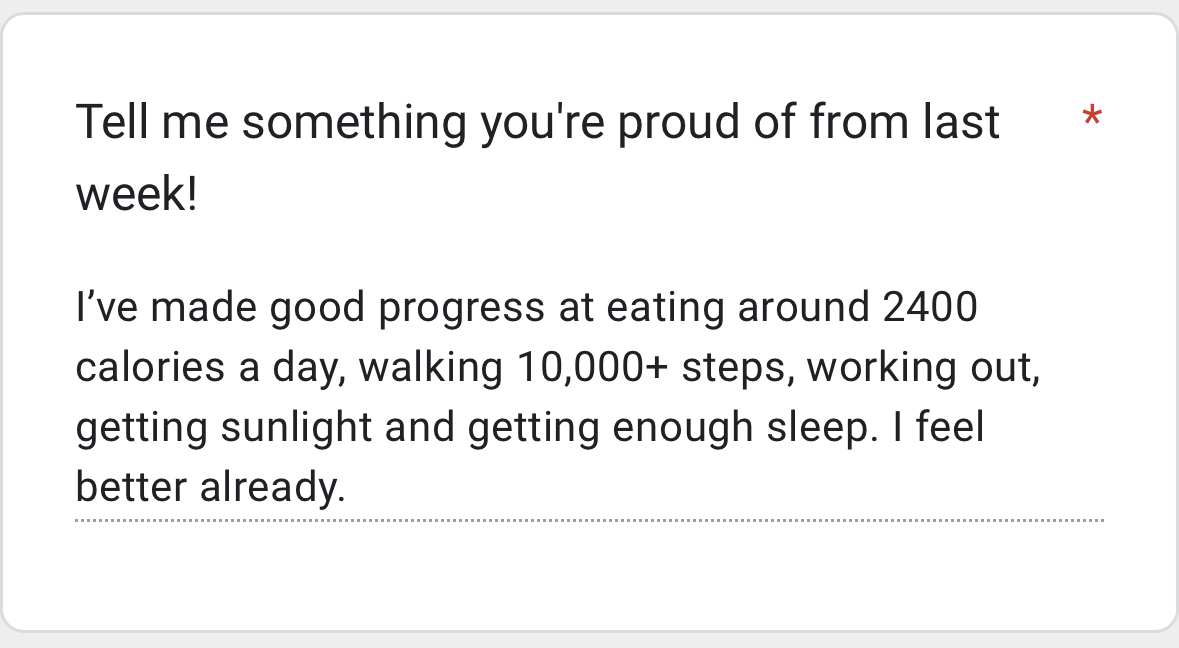
Task: Click the word "steps" in the answer
Action: 738,368
